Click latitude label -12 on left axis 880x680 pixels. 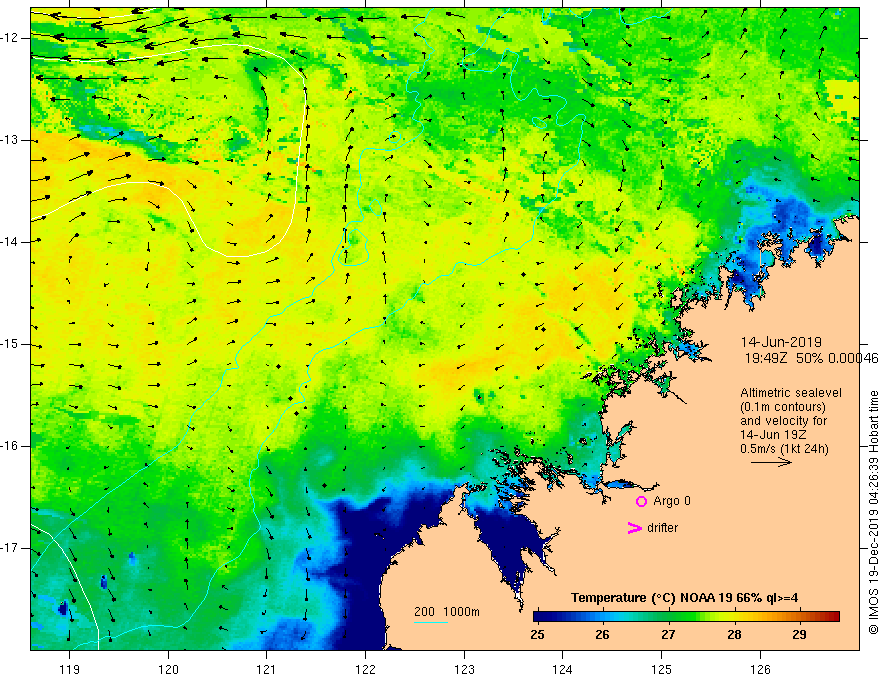[10, 38]
